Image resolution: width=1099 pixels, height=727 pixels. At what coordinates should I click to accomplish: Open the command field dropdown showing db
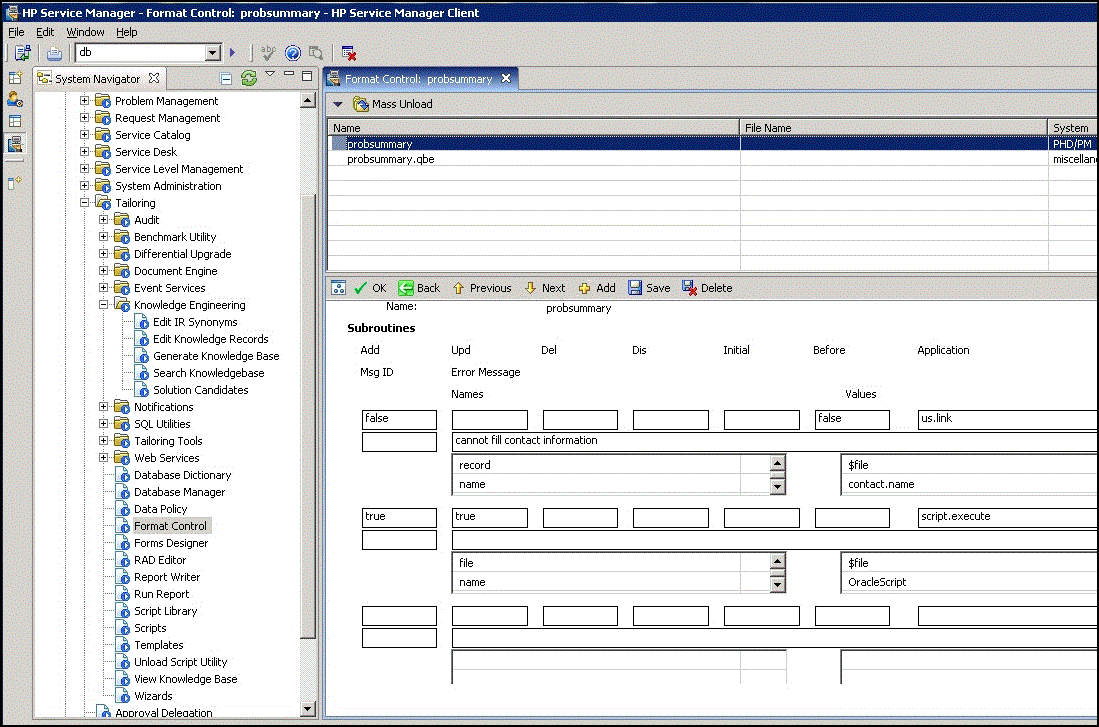click(212, 53)
